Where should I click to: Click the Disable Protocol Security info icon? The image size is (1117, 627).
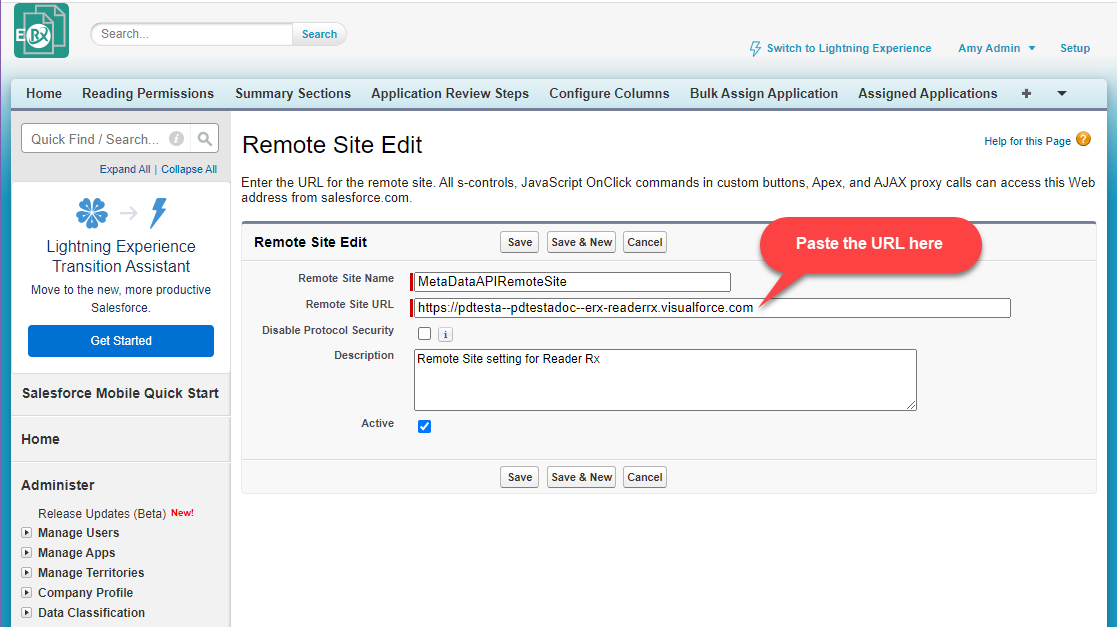445,334
